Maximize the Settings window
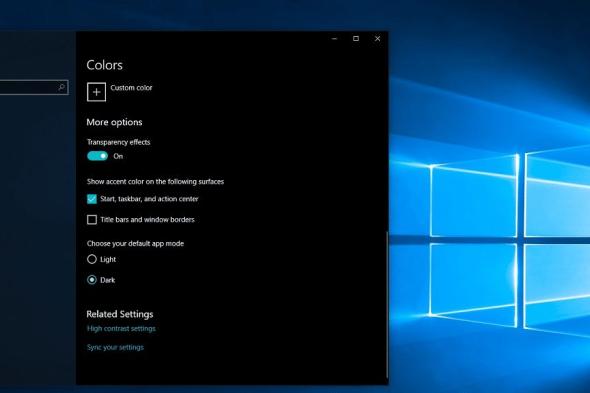This screenshot has height=393, width=590. (x=356, y=38)
